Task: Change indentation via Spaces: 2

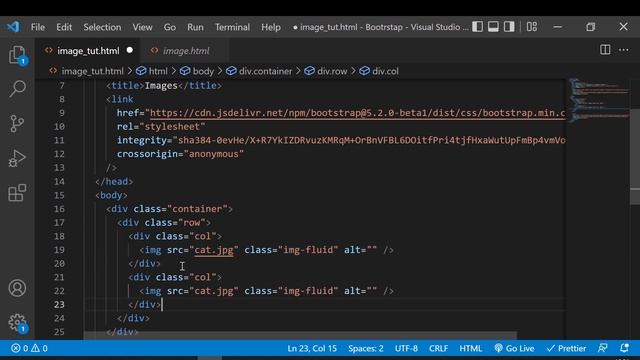Action: coord(366,348)
